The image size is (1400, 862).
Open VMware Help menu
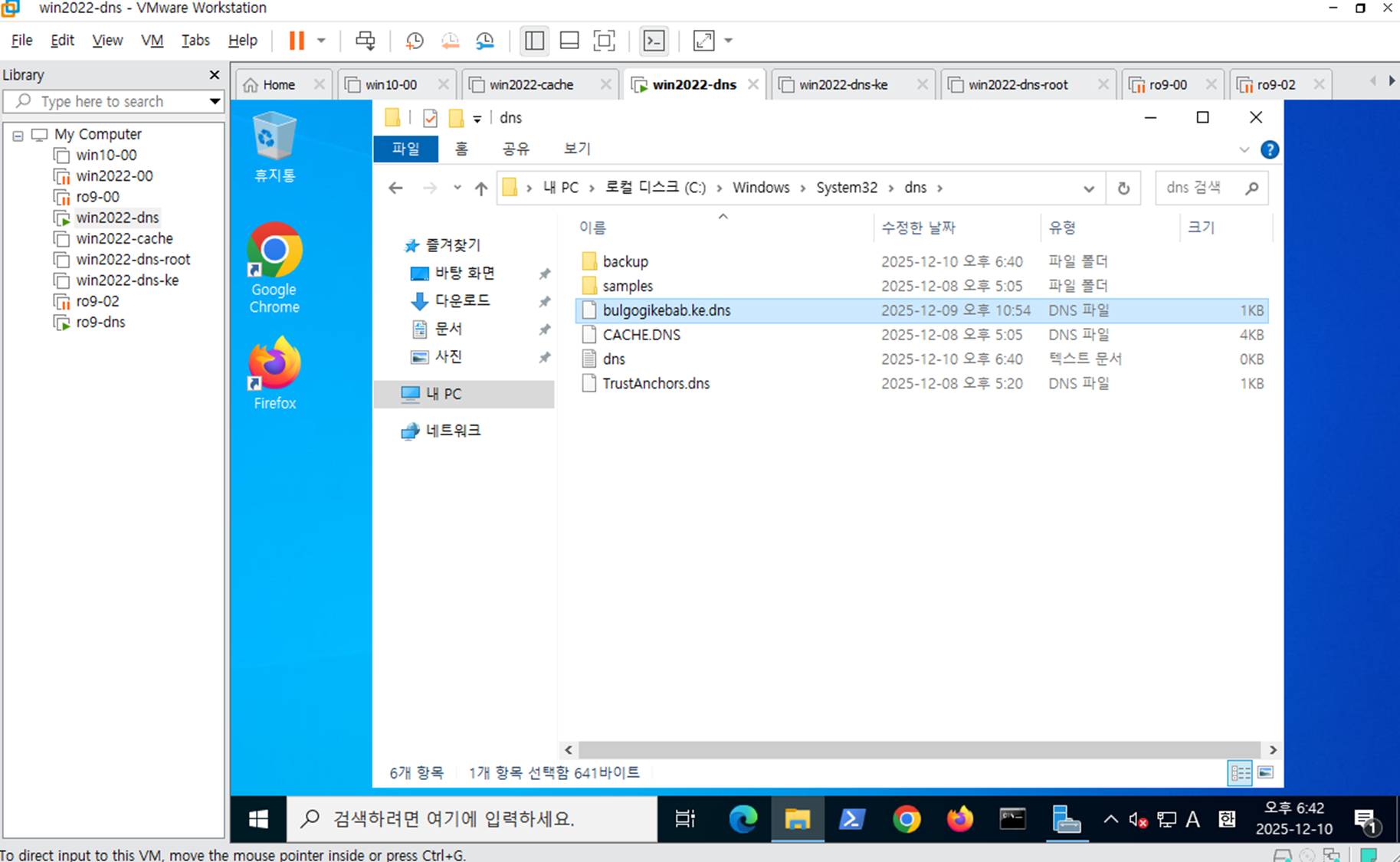coord(243,41)
